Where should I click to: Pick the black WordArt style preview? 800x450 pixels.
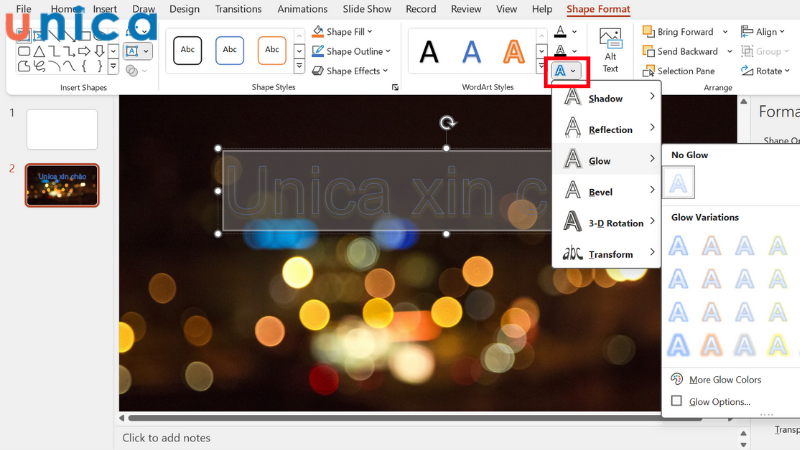(429, 51)
